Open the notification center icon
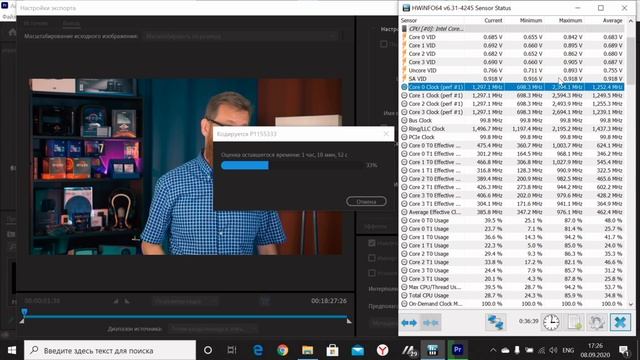640x360 pixels. (624, 350)
